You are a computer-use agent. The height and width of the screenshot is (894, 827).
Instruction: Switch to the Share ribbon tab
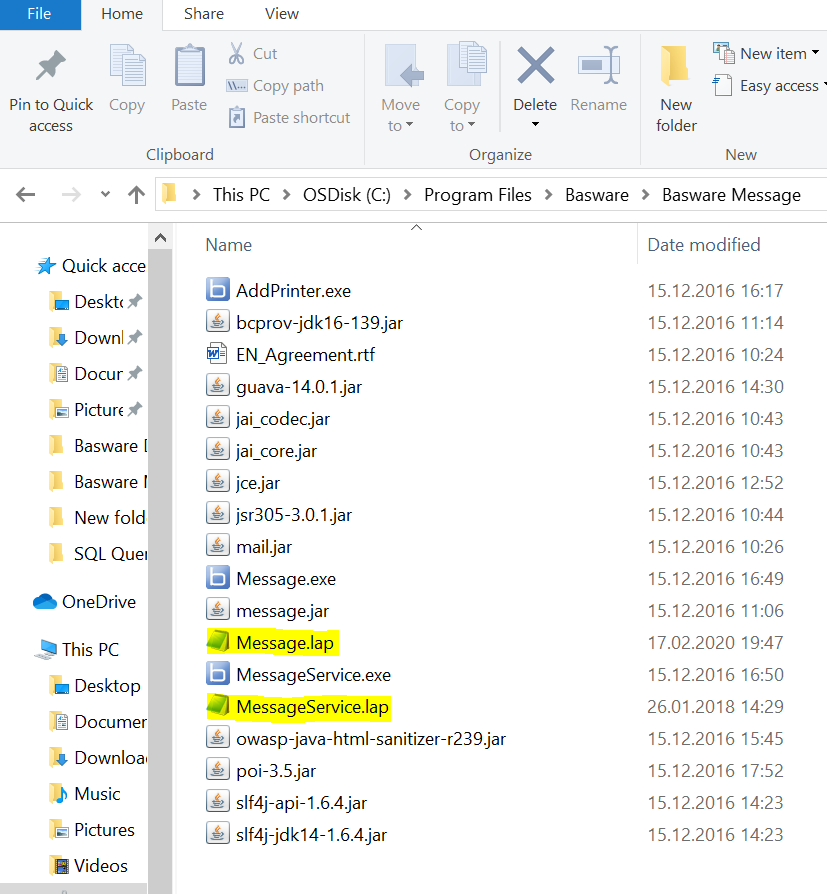pyautogui.click(x=204, y=14)
